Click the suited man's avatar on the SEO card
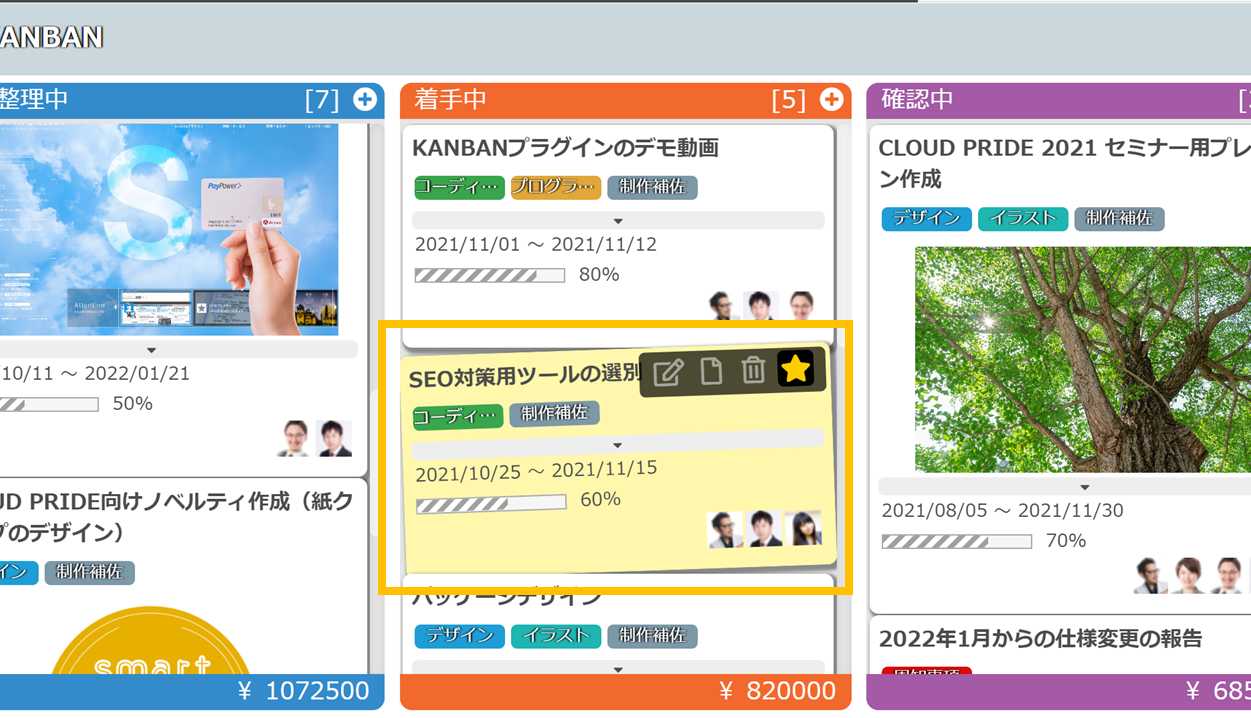Viewport: 1251px width, 718px height. [x=765, y=528]
